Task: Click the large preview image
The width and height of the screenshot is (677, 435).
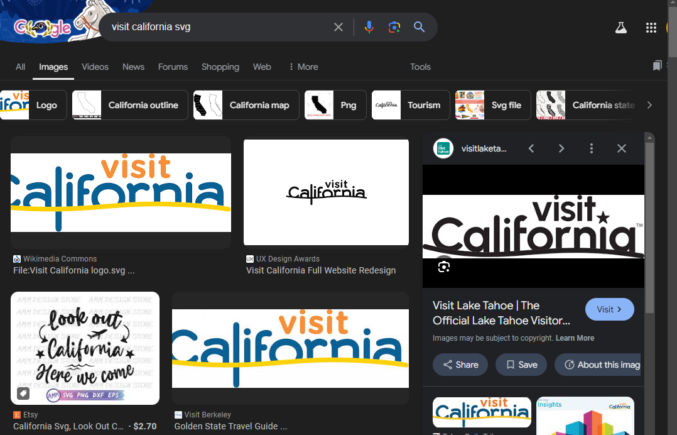Action: (x=533, y=227)
